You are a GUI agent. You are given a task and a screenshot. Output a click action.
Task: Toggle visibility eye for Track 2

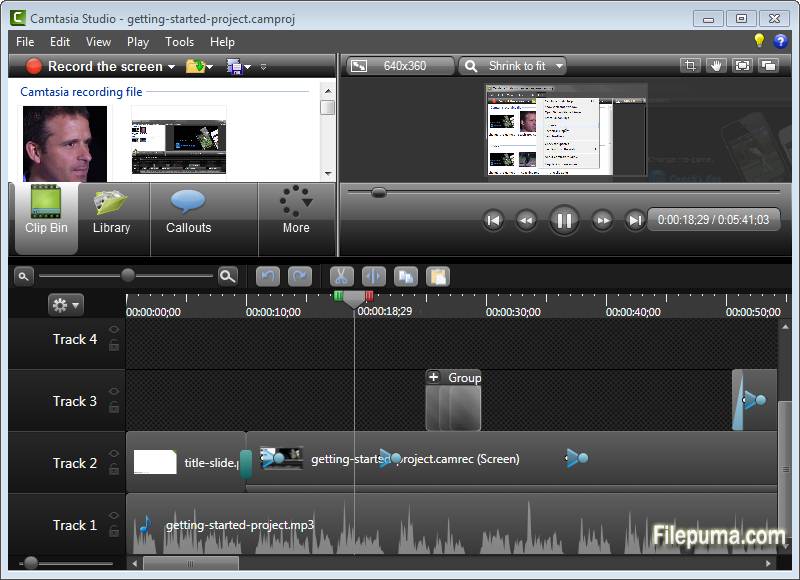[x=114, y=453]
